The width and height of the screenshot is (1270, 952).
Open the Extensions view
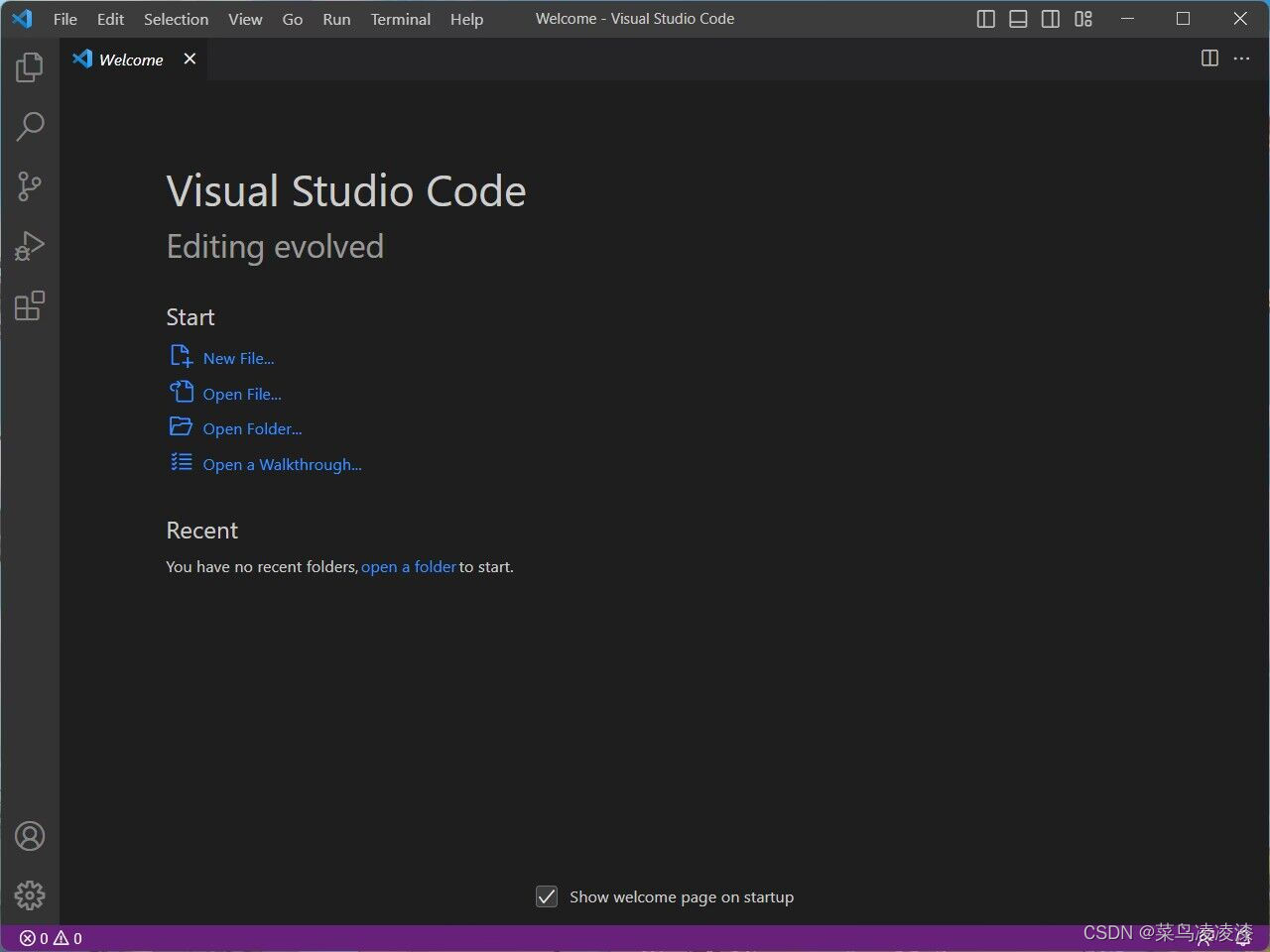click(30, 305)
